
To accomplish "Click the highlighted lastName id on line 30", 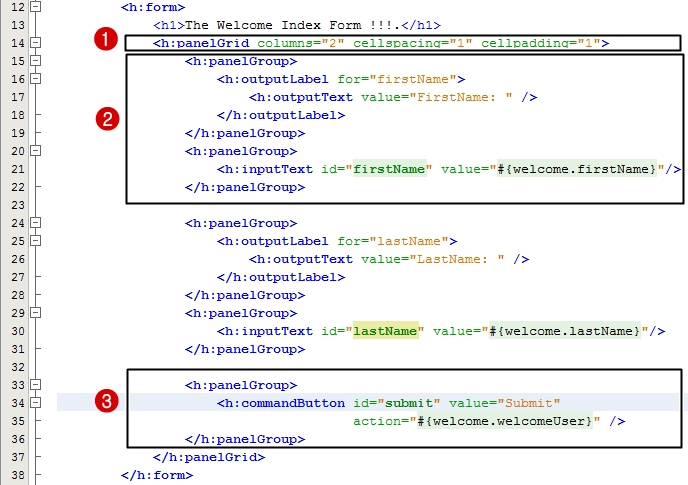I will coord(385,331).
